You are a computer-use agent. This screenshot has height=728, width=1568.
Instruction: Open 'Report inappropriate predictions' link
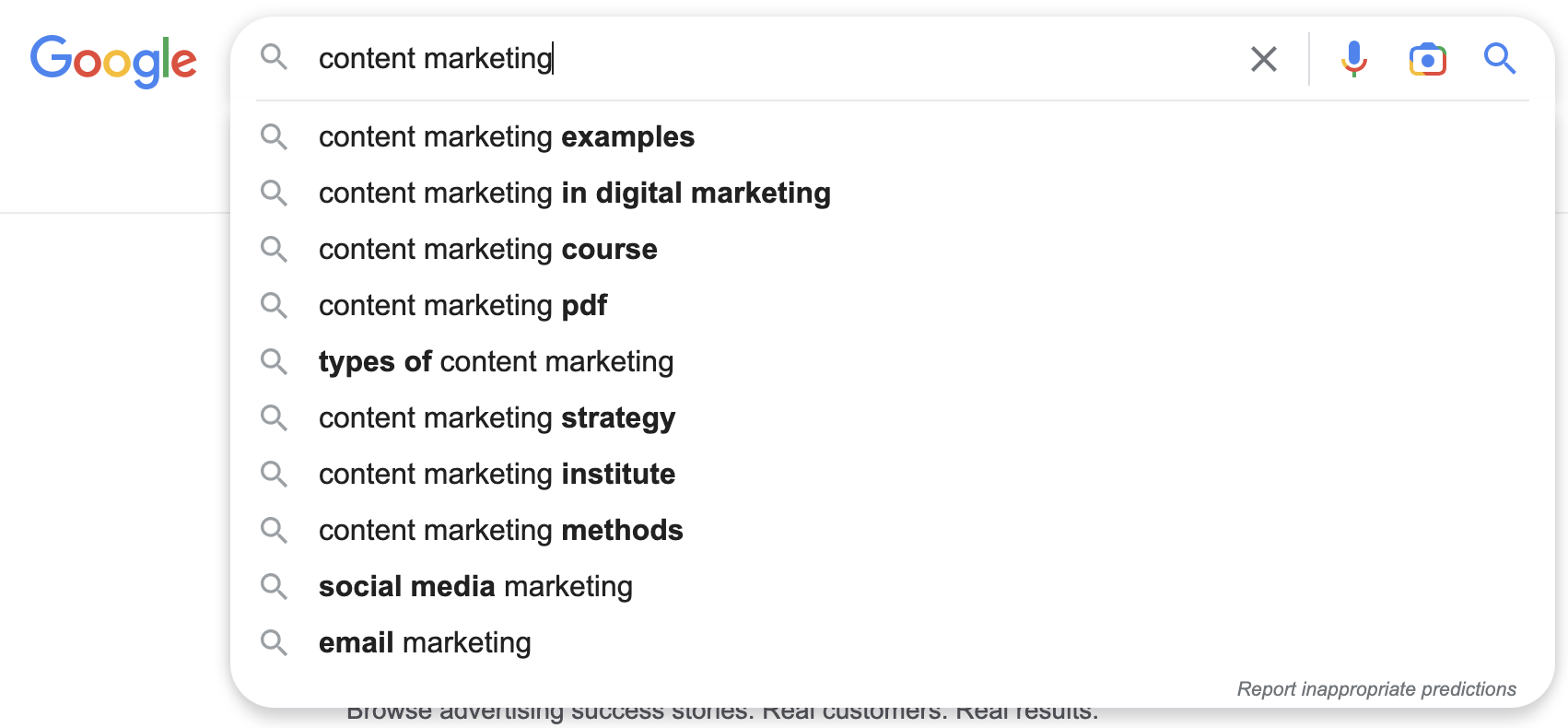click(x=1376, y=689)
